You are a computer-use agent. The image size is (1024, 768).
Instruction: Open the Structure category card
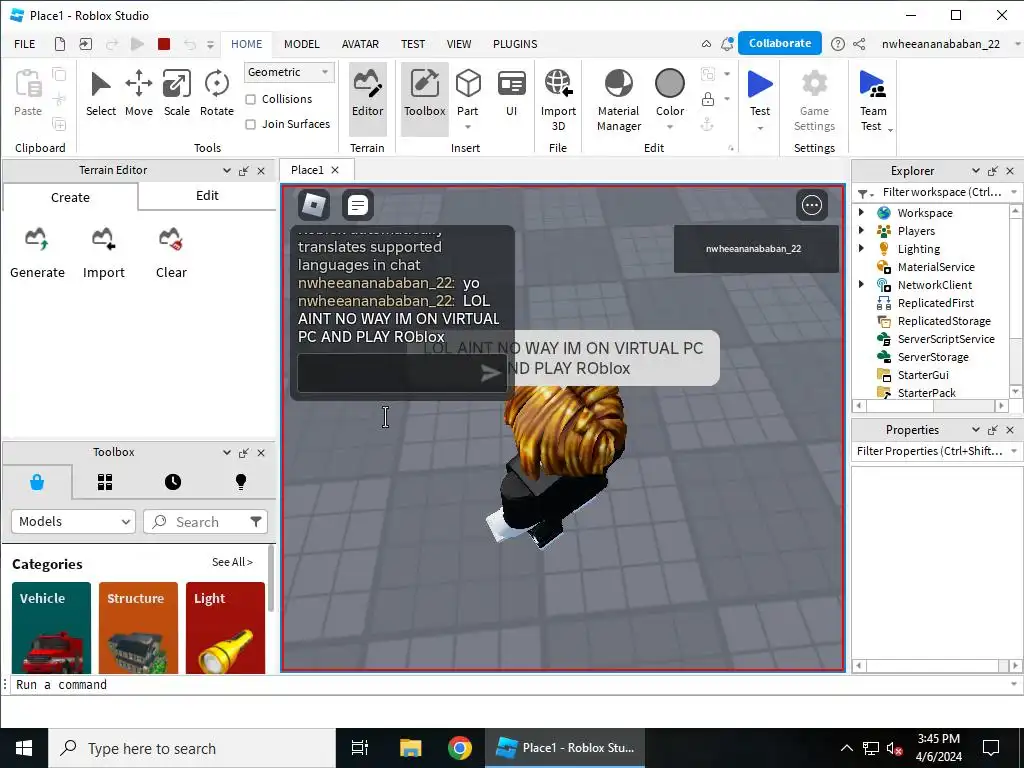(x=138, y=628)
